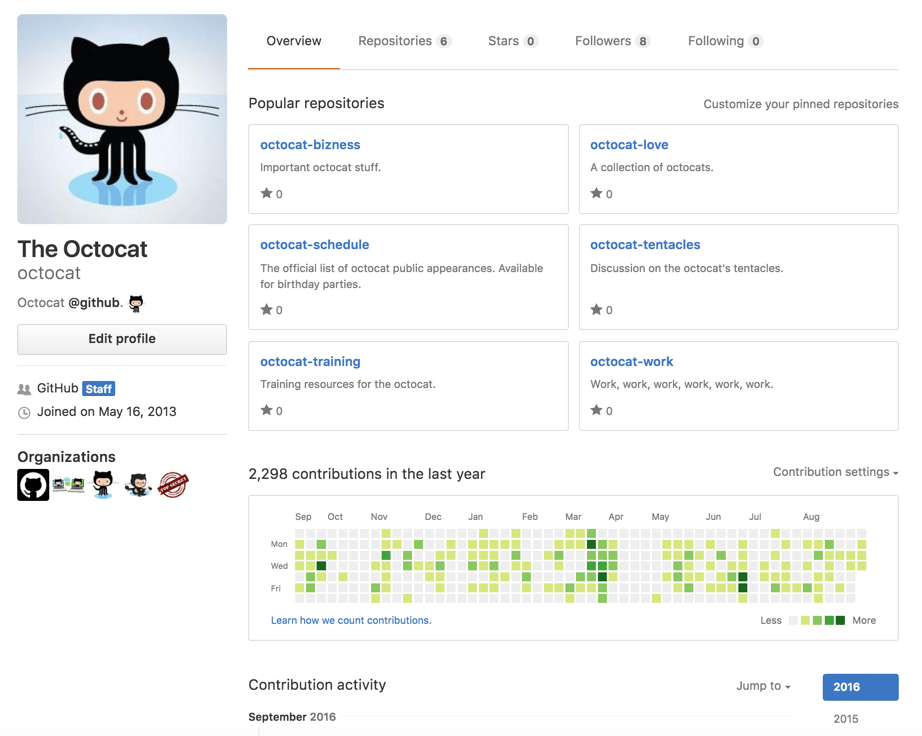
Task: Open the octocat-love repository link
Action: [629, 145]
